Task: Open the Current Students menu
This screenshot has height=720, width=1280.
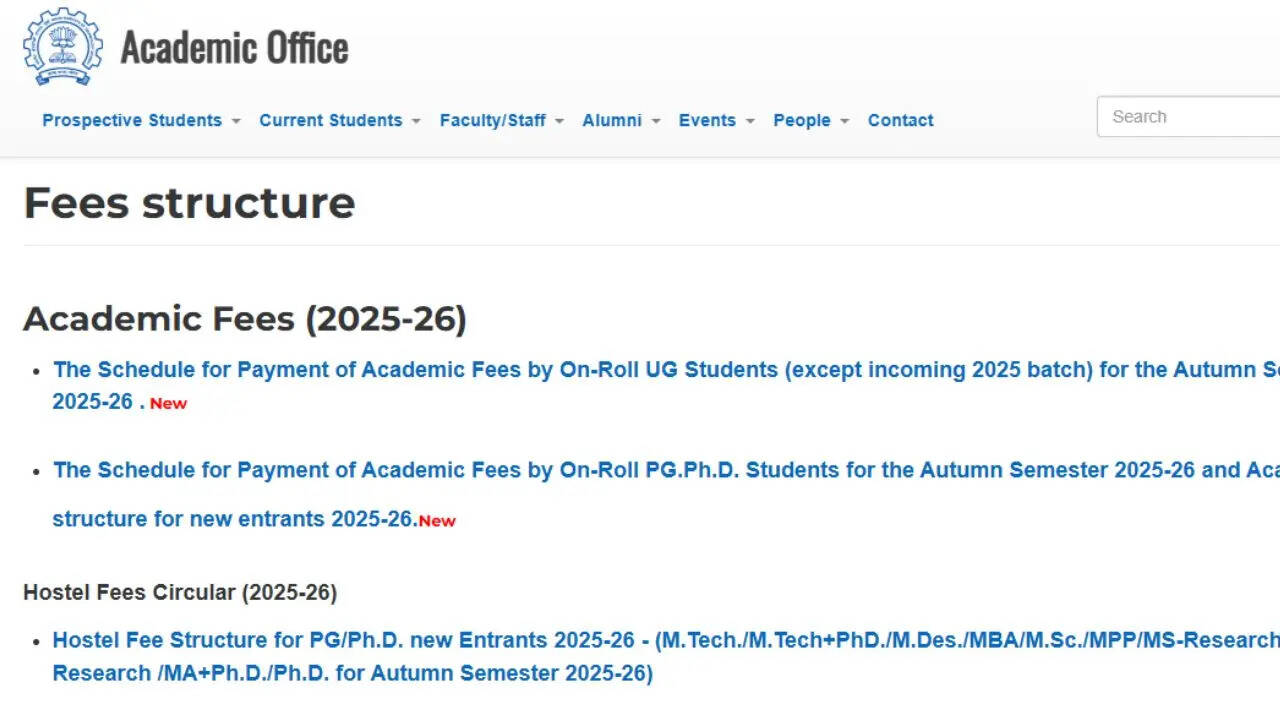Action: click(x=330, y=120)
